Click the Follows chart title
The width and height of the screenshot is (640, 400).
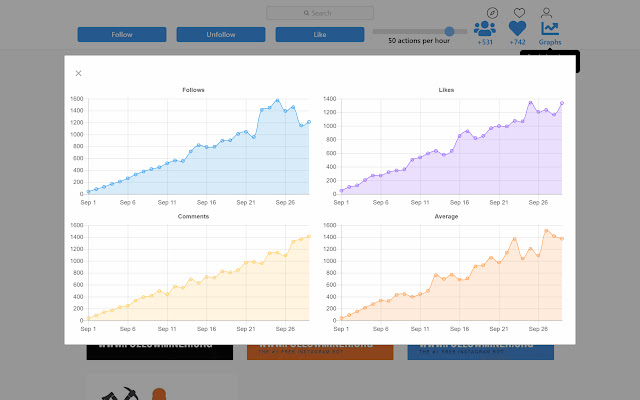pos(193,90)
